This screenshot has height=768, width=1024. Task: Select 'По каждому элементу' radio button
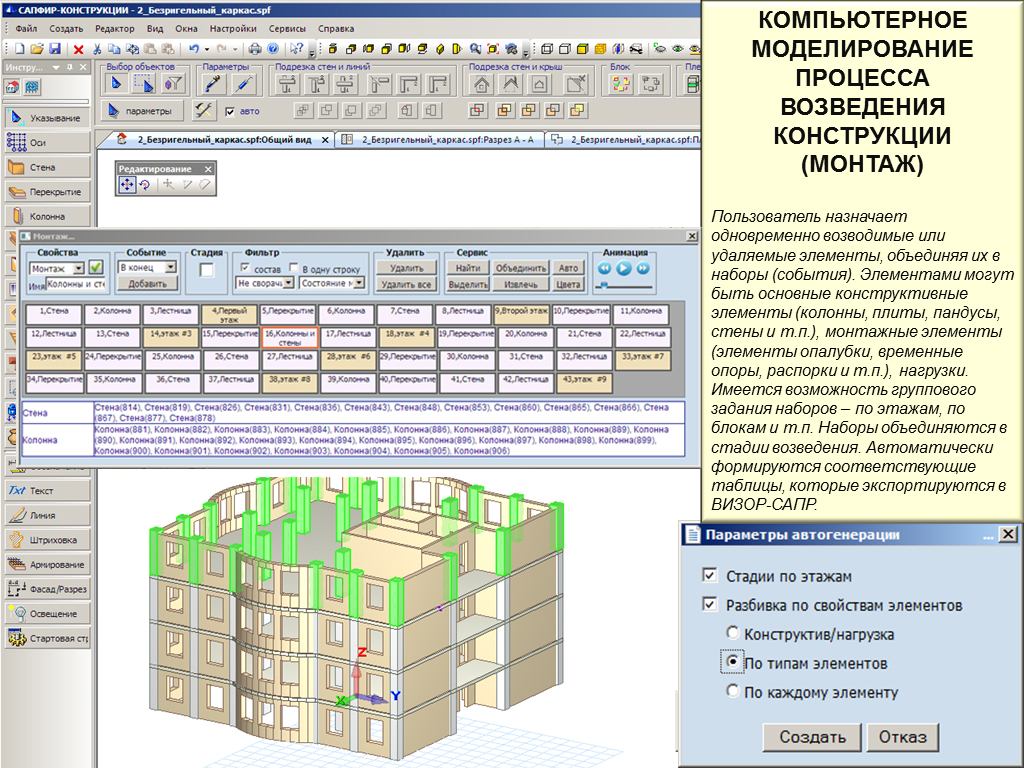coord(733,691)
